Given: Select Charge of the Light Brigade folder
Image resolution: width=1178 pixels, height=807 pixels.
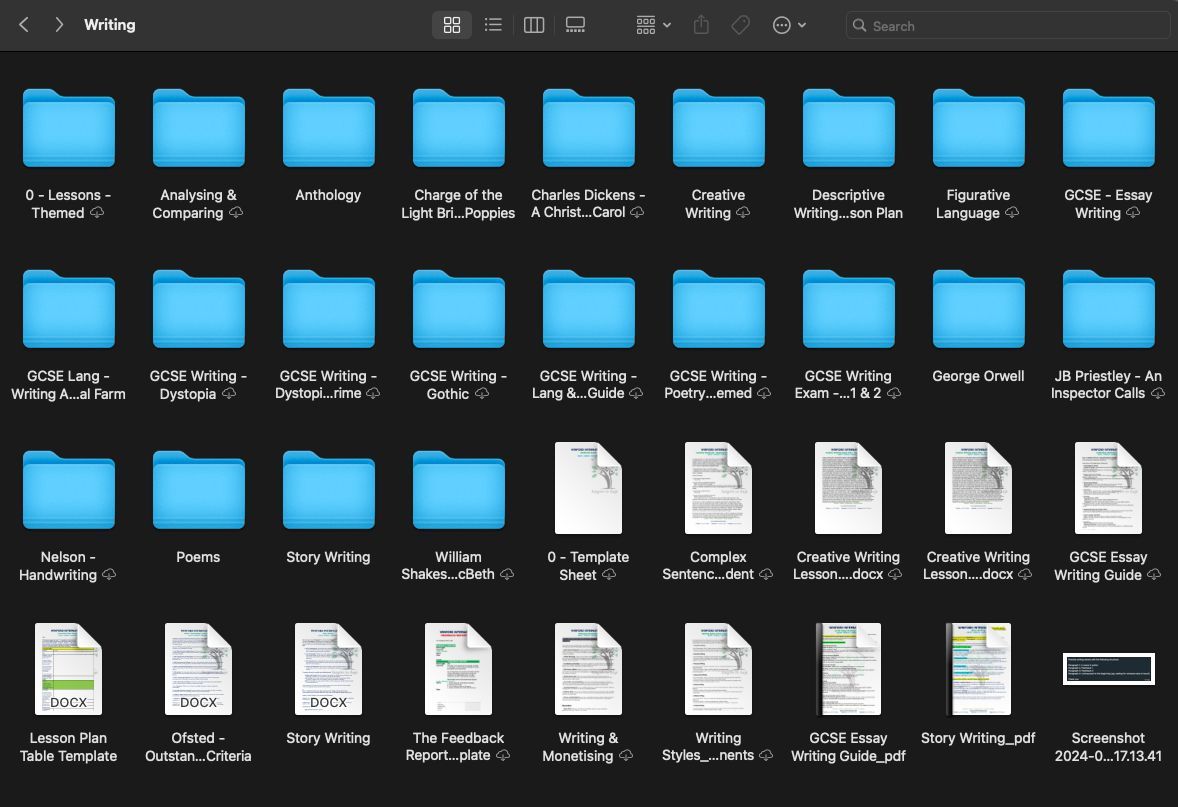Looking at the screenshot, I should [458, 128].
